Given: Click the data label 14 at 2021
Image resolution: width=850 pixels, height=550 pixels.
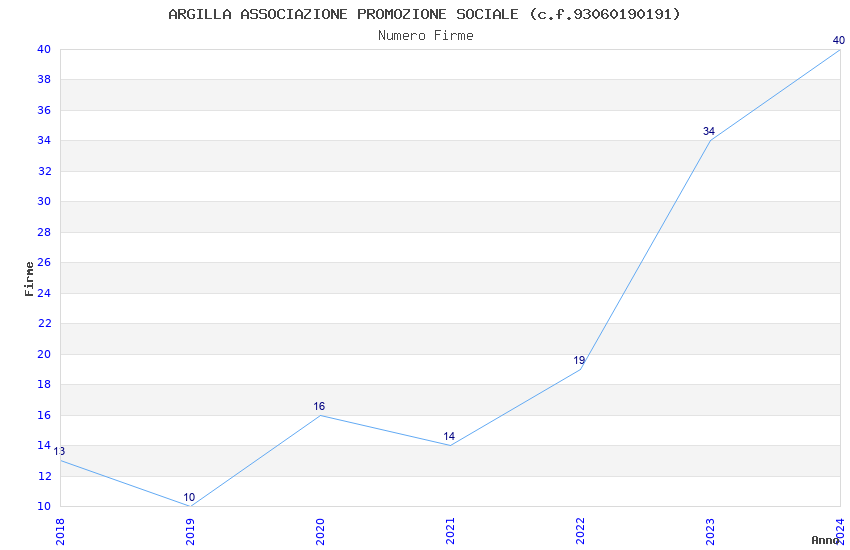Looking at the screenshot, I should coord(449,436).
